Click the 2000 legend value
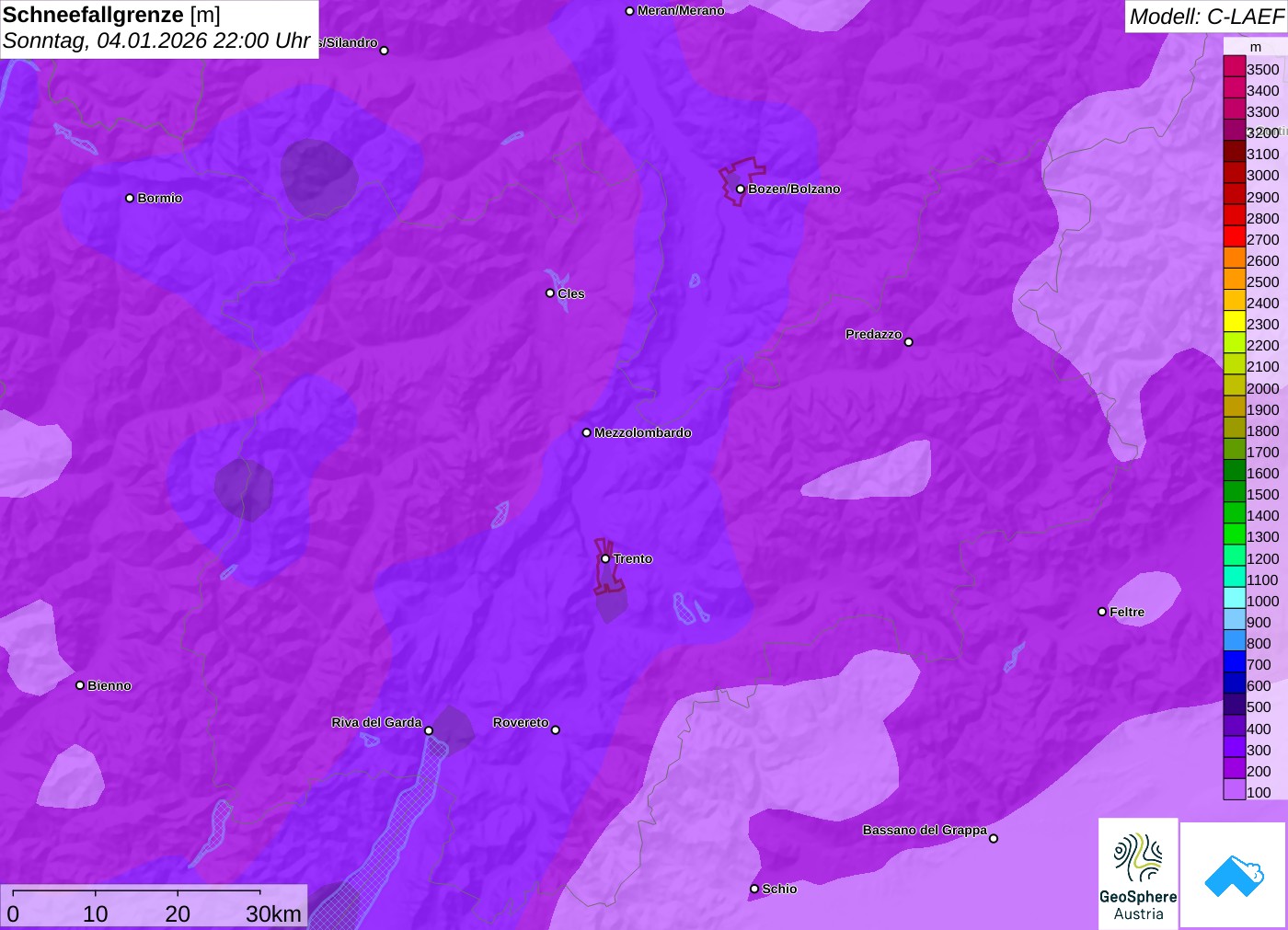The height and width of the screenshot is (930, 1288). point(1263,388)
